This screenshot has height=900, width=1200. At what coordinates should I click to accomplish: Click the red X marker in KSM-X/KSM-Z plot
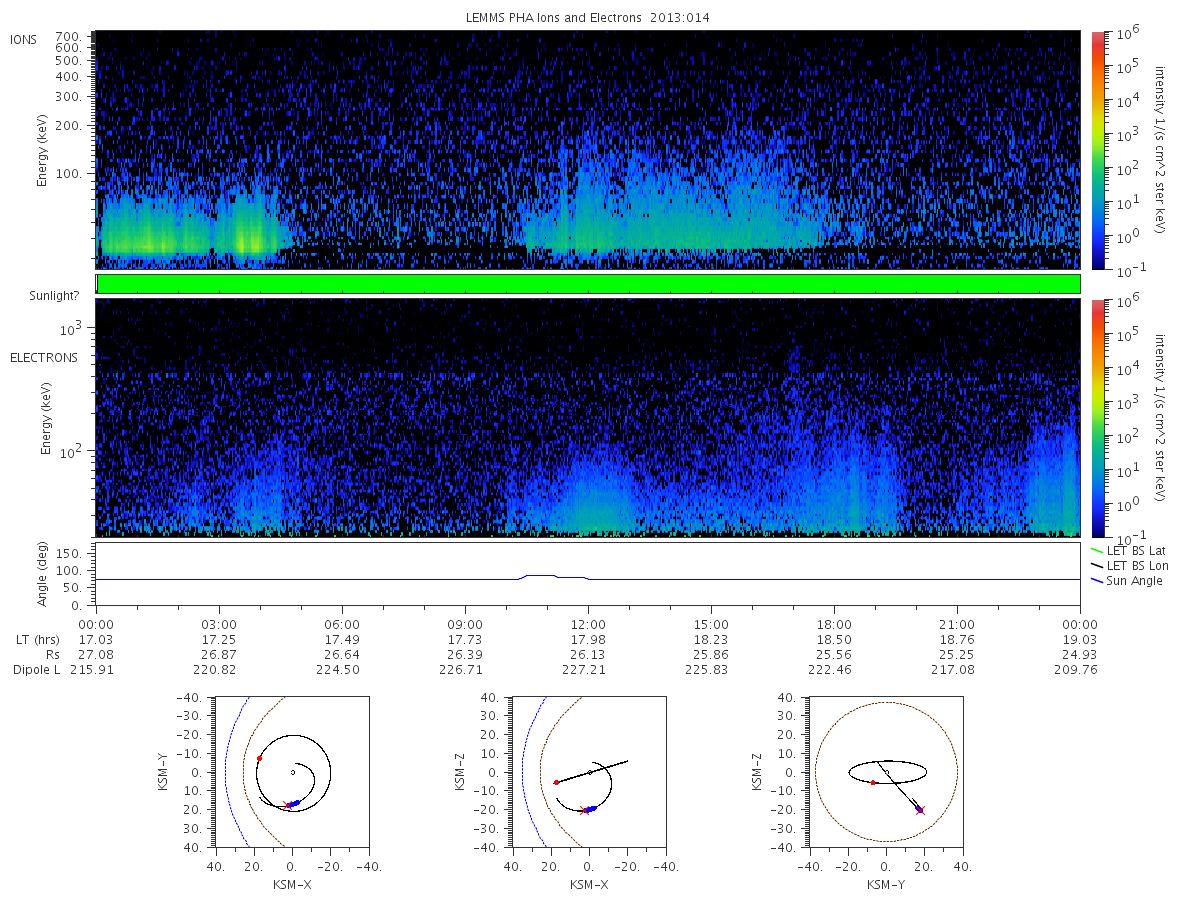(584, 810)
